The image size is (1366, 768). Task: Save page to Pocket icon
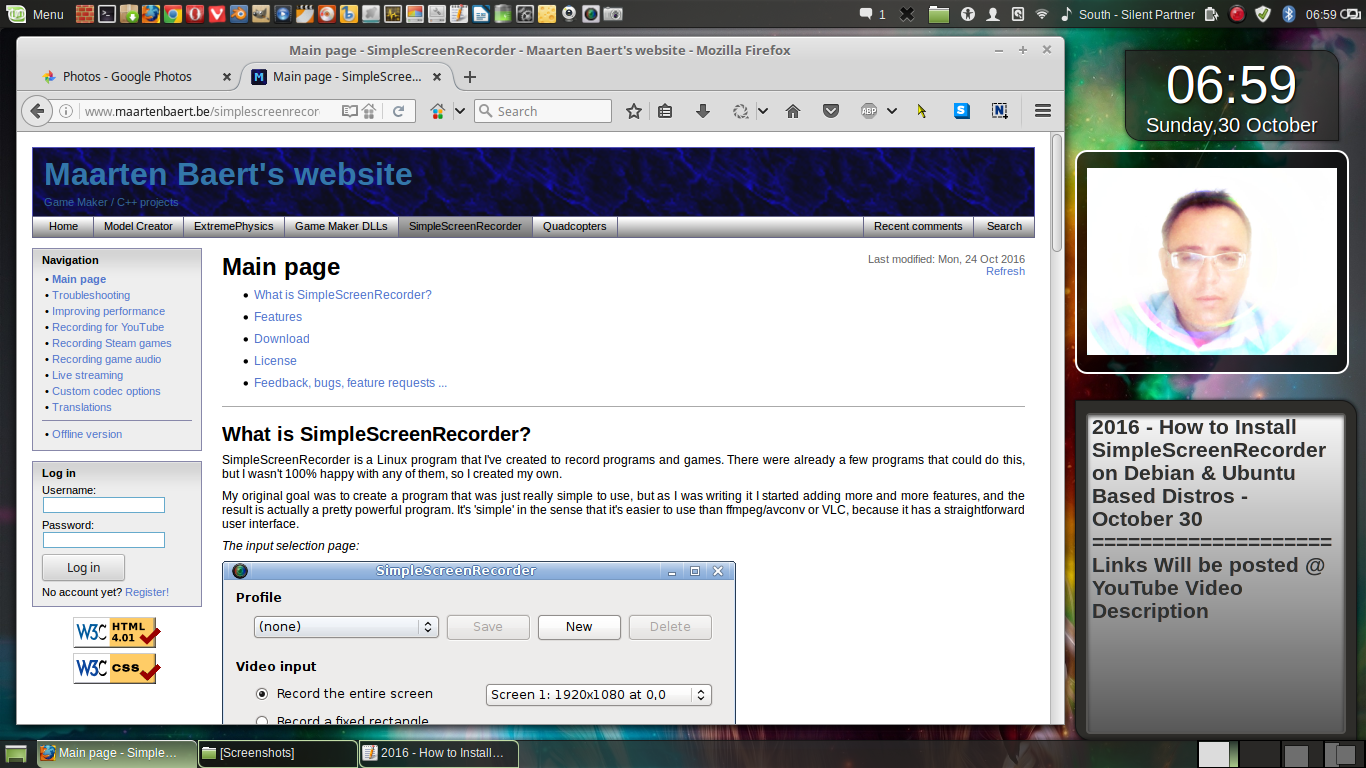831,111
